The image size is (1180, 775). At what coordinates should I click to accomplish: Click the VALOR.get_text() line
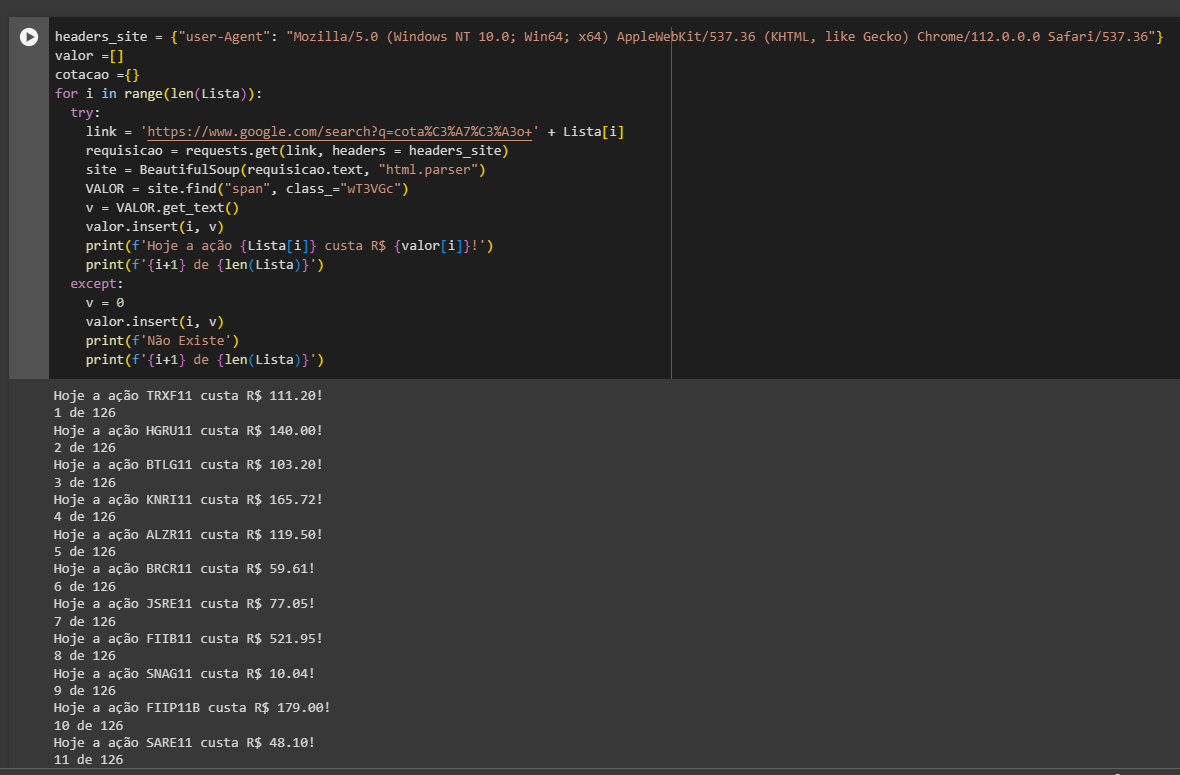pyautogui.click(x=160, y=207)
